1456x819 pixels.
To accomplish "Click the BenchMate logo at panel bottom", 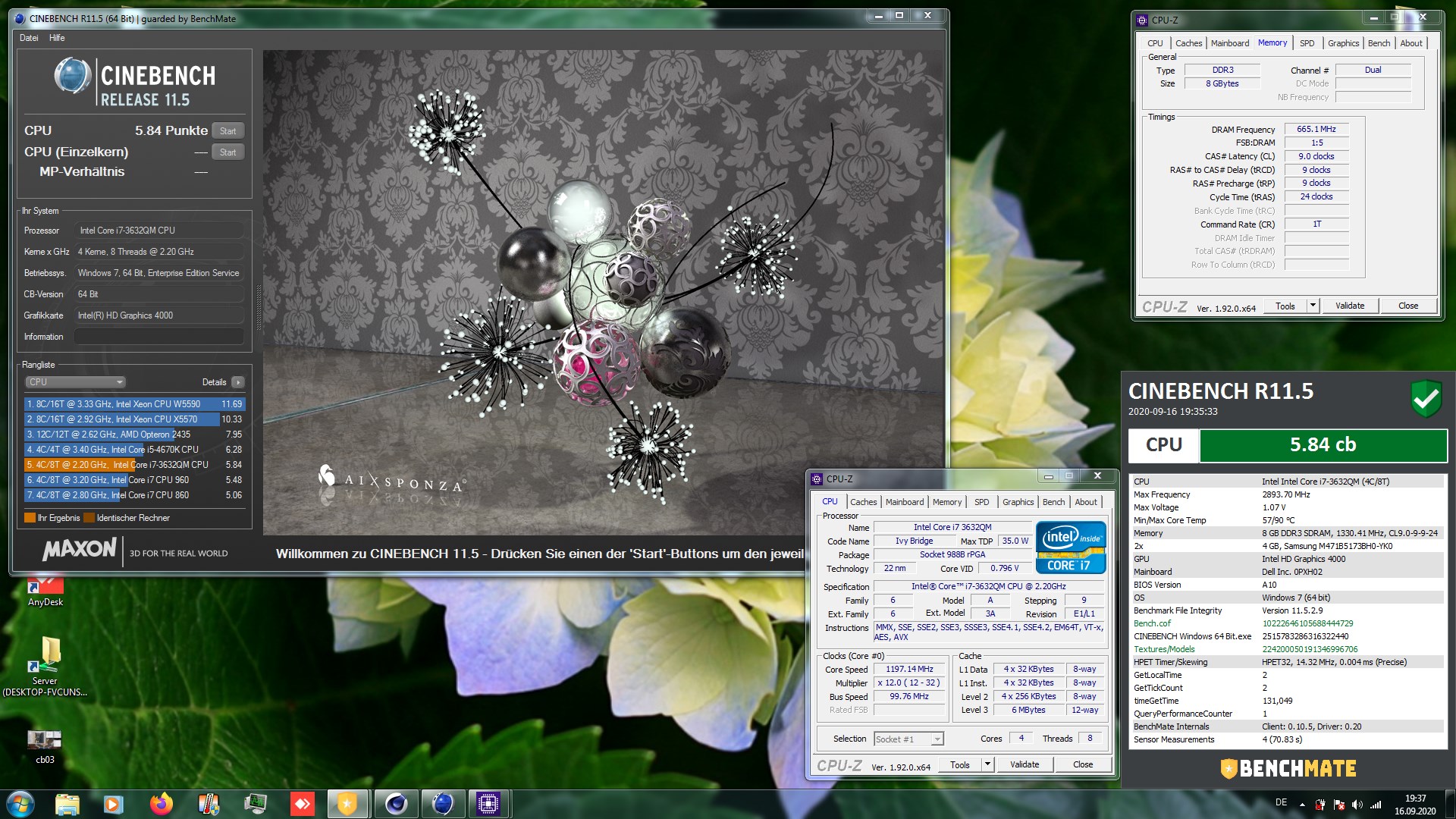I will pyautogui.click(x=1288, y=769).
